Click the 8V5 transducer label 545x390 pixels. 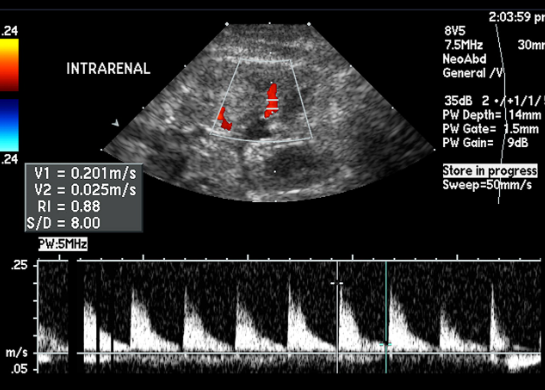pyautogui.click(x=455, y=31)
